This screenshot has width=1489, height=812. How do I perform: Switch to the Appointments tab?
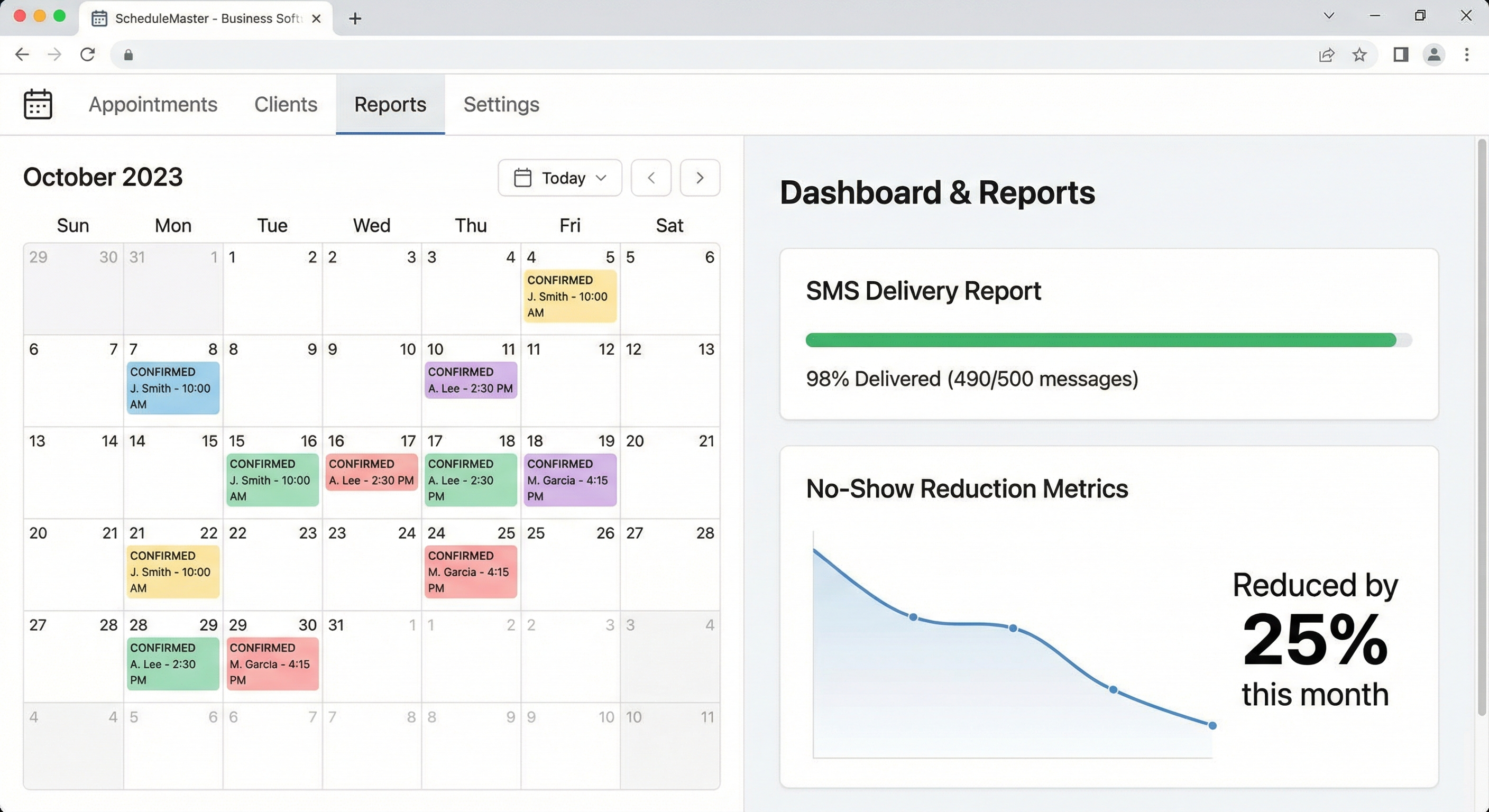point(153,105)
